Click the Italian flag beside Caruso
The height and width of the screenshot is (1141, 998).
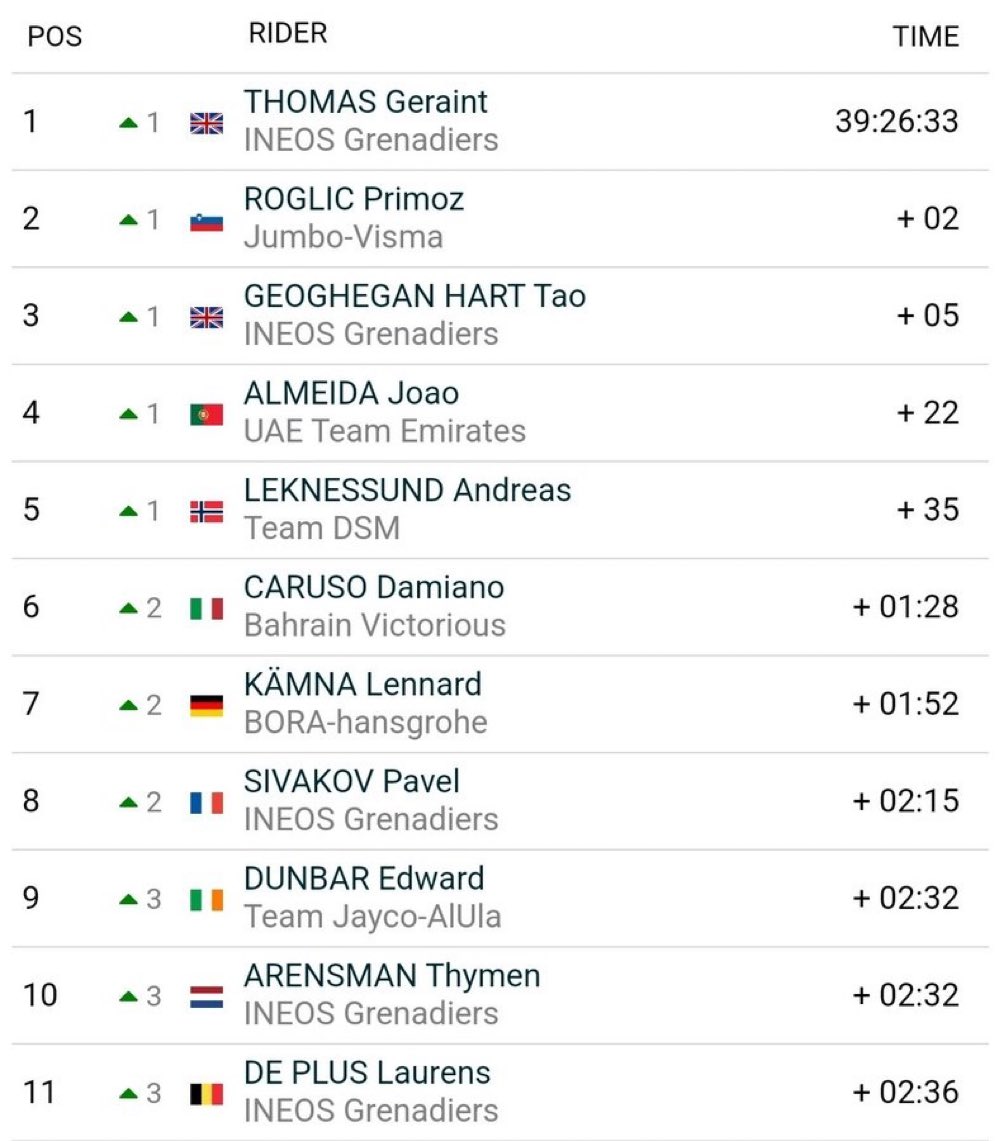point(207,608)
